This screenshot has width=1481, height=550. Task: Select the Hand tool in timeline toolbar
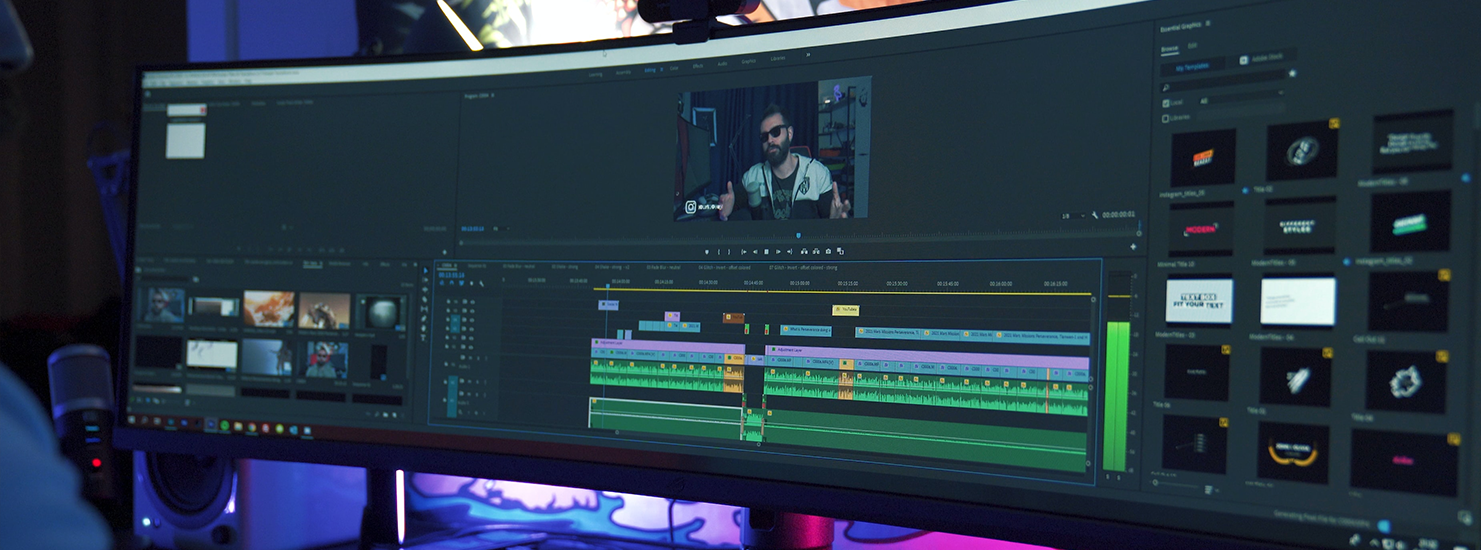[x=424, y=328]
